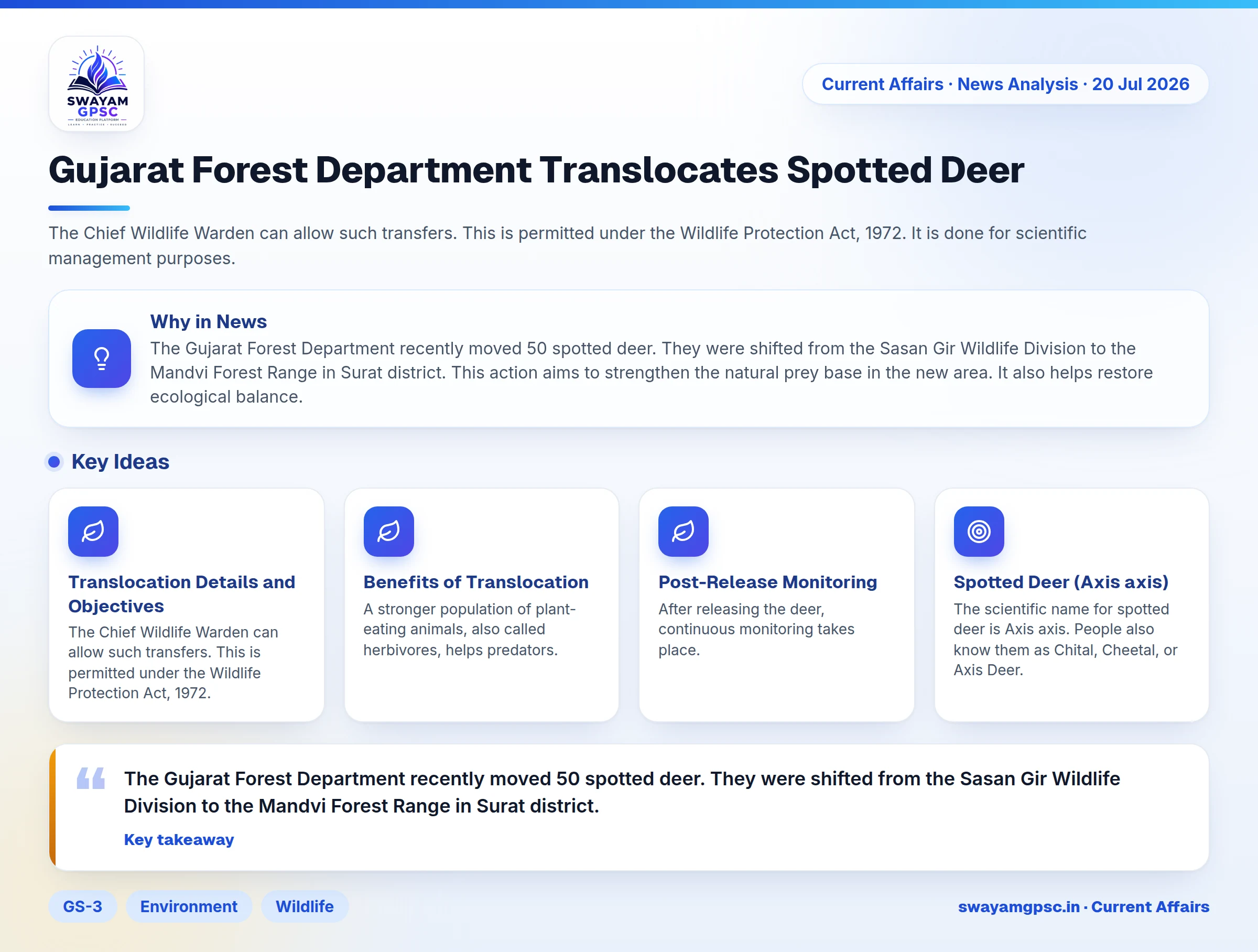The width and height of the screenshot is (1258, 952).
Task: Select the Wildlife tag
Action: pyautogui.click(x=305, y=906)
